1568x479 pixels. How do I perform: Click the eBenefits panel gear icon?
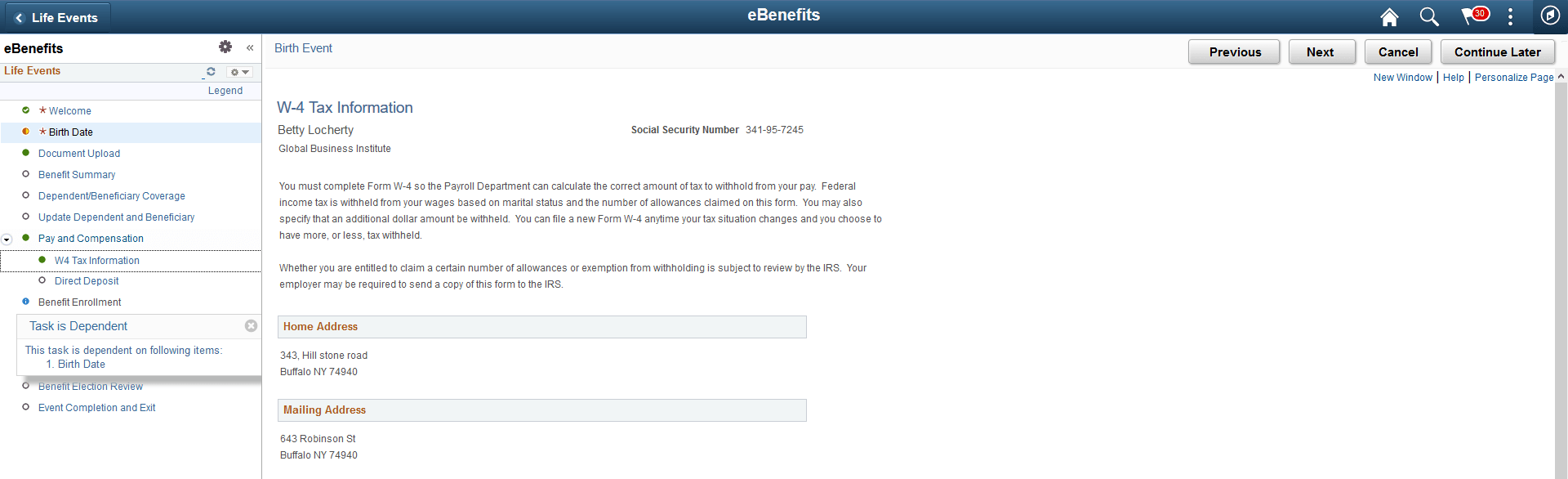coord(225,47)
